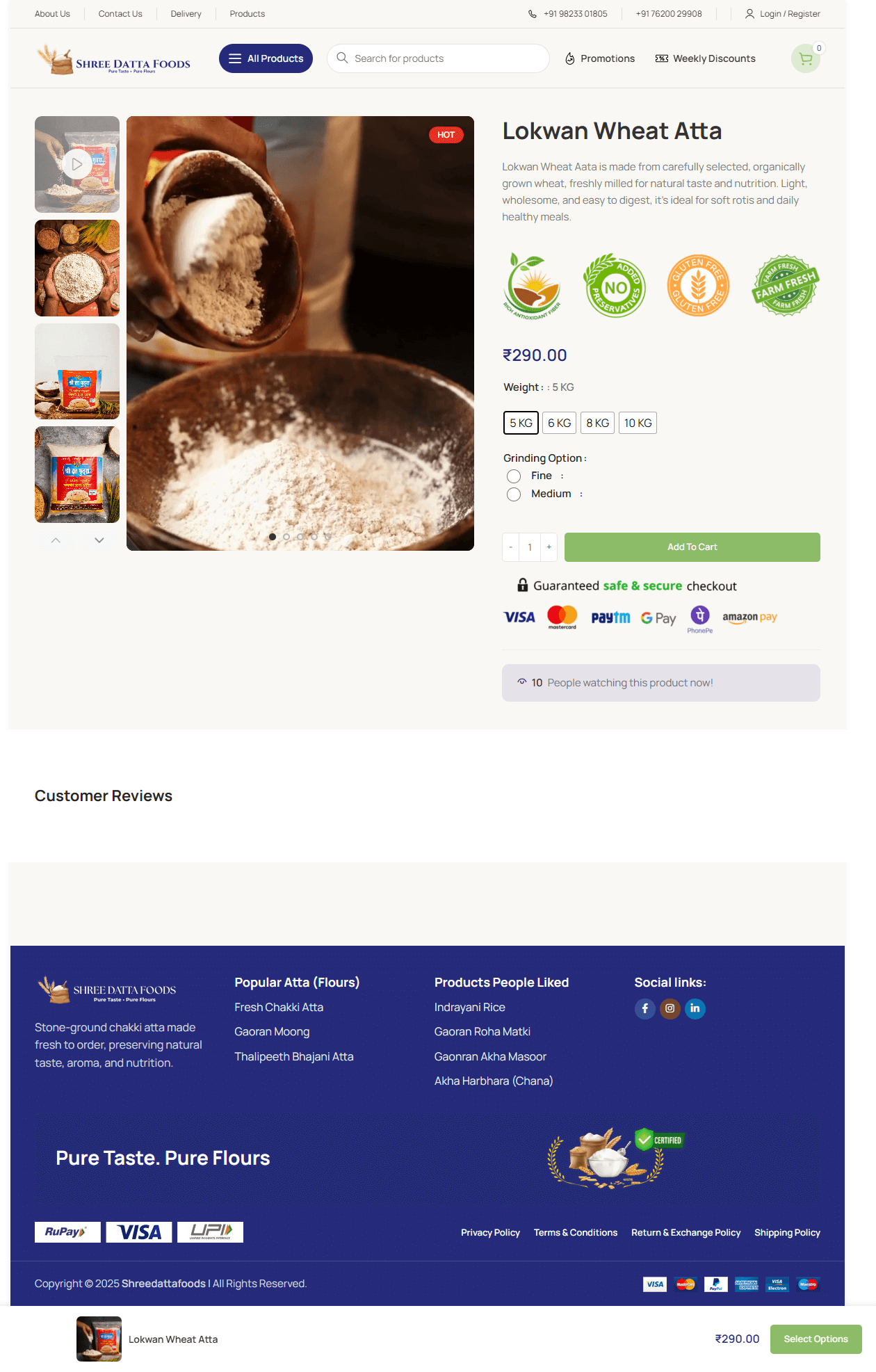Select the Medium grinding option

pos(514,494)
